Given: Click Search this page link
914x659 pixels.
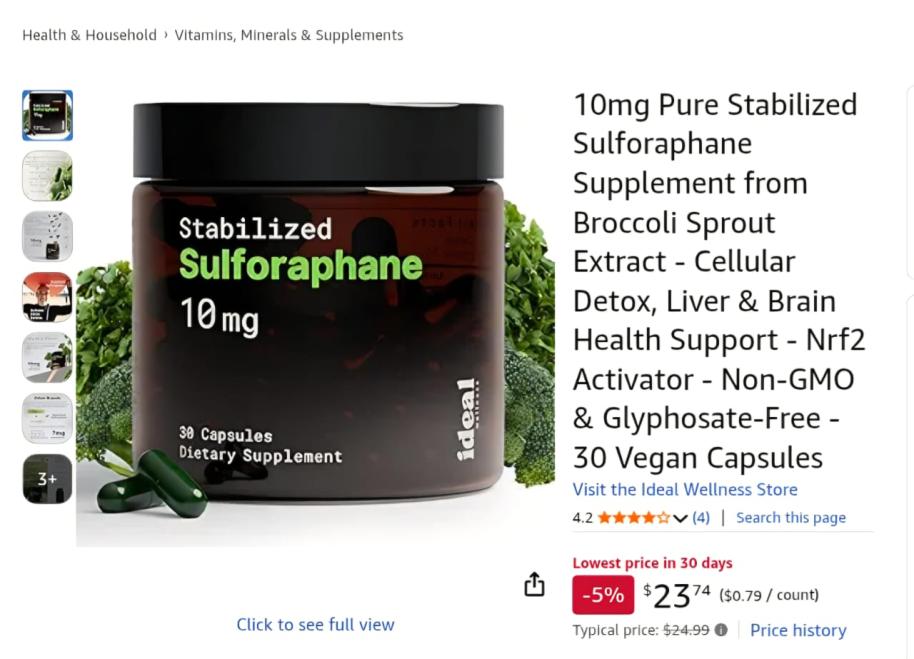Looking at the screenshot, I should [x=791, y=517].
